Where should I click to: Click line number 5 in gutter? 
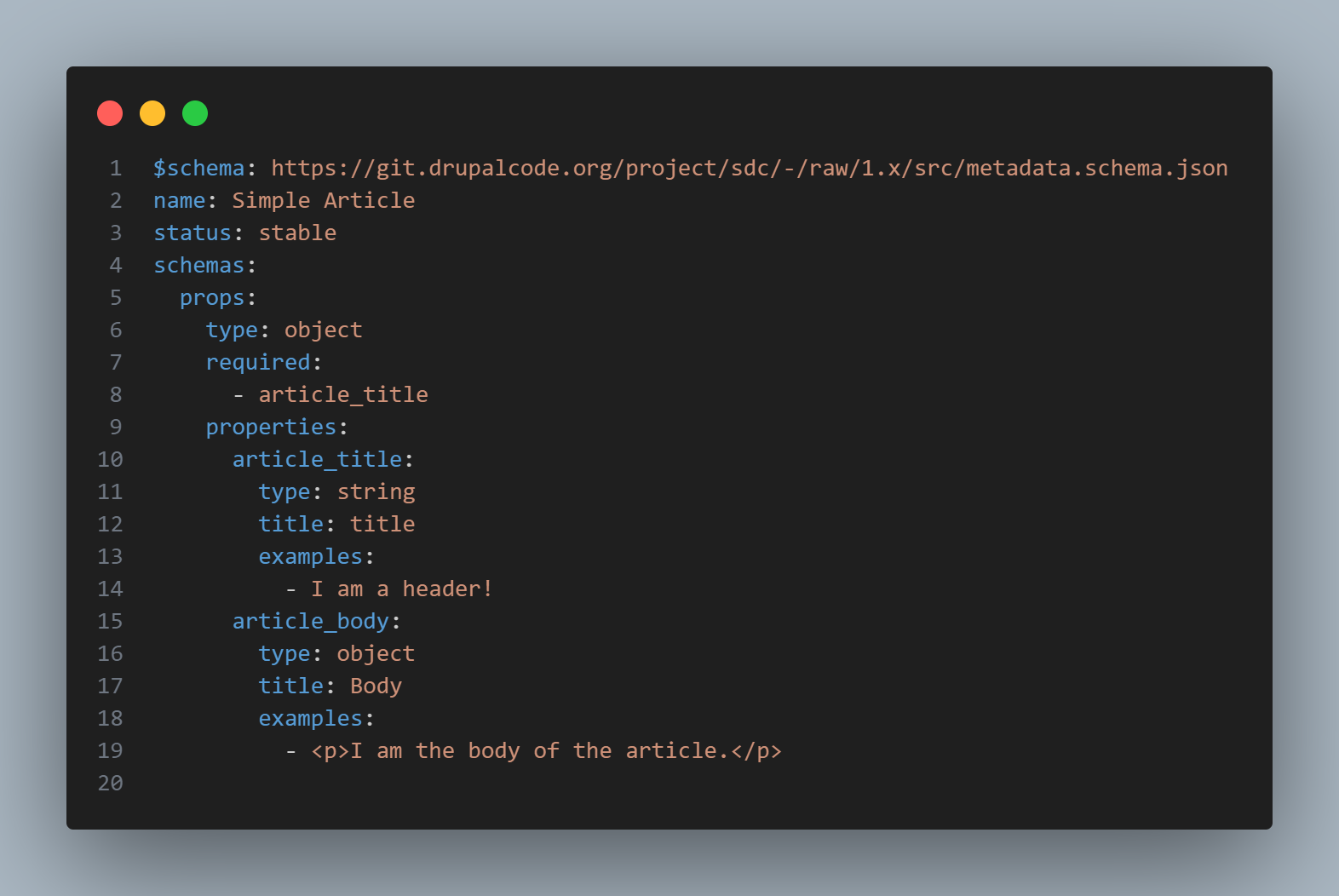point(116,298)
